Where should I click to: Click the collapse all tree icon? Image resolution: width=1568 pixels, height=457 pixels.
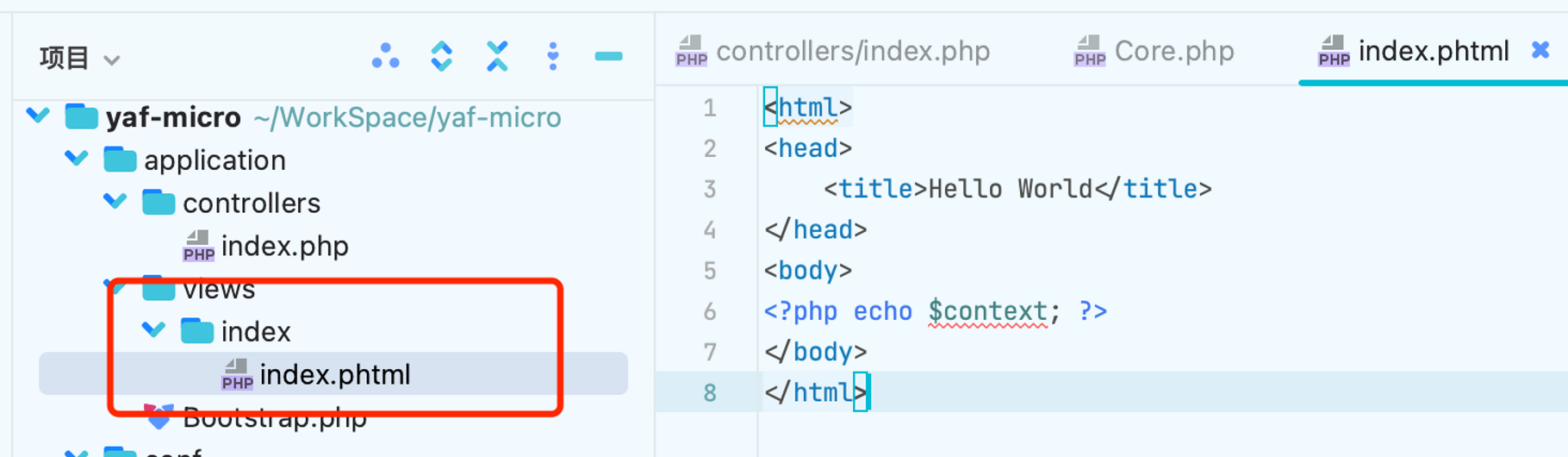click(497, 57)
